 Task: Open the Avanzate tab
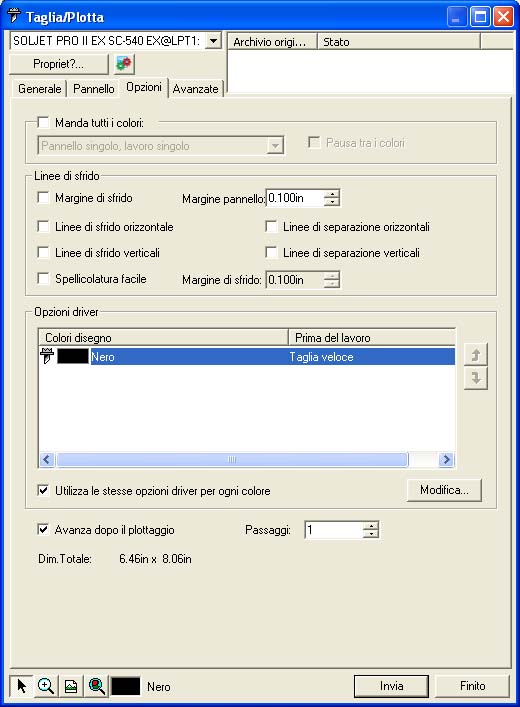tap(195, 88)
